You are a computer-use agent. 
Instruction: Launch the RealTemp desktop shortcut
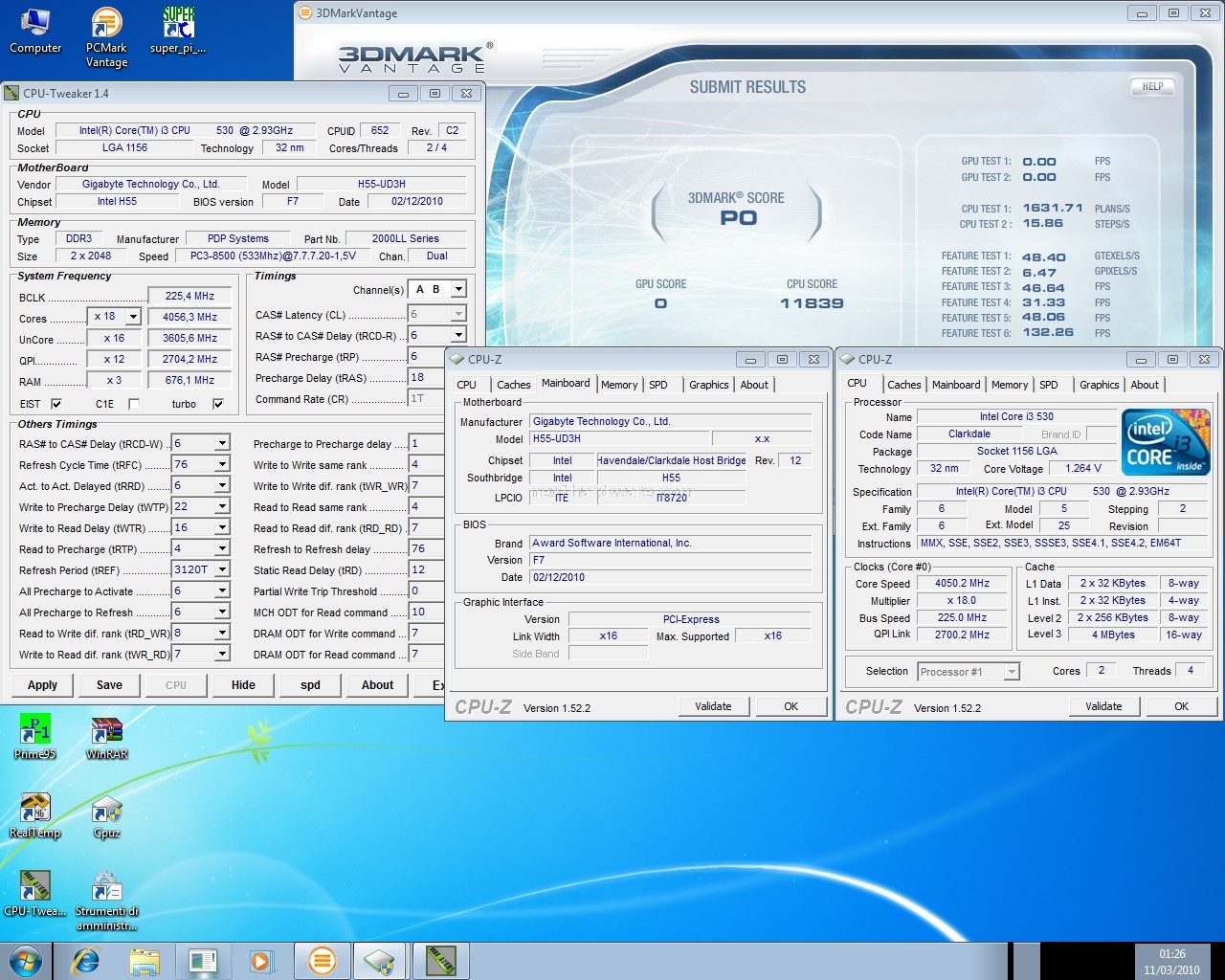click(x=35, y=815)
